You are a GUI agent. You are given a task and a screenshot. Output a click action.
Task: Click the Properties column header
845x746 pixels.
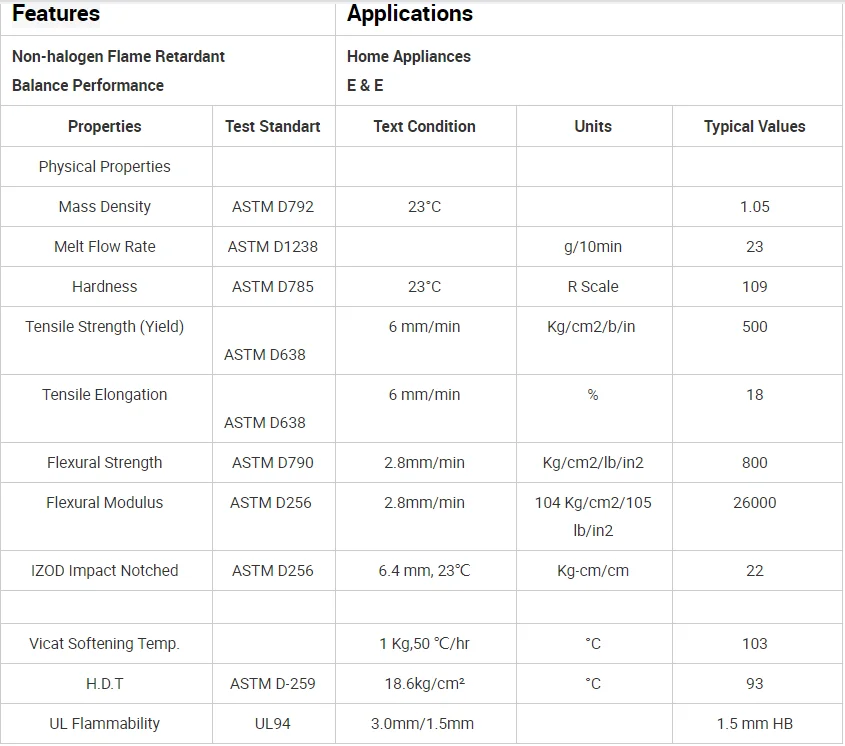(x=105, y=127)
